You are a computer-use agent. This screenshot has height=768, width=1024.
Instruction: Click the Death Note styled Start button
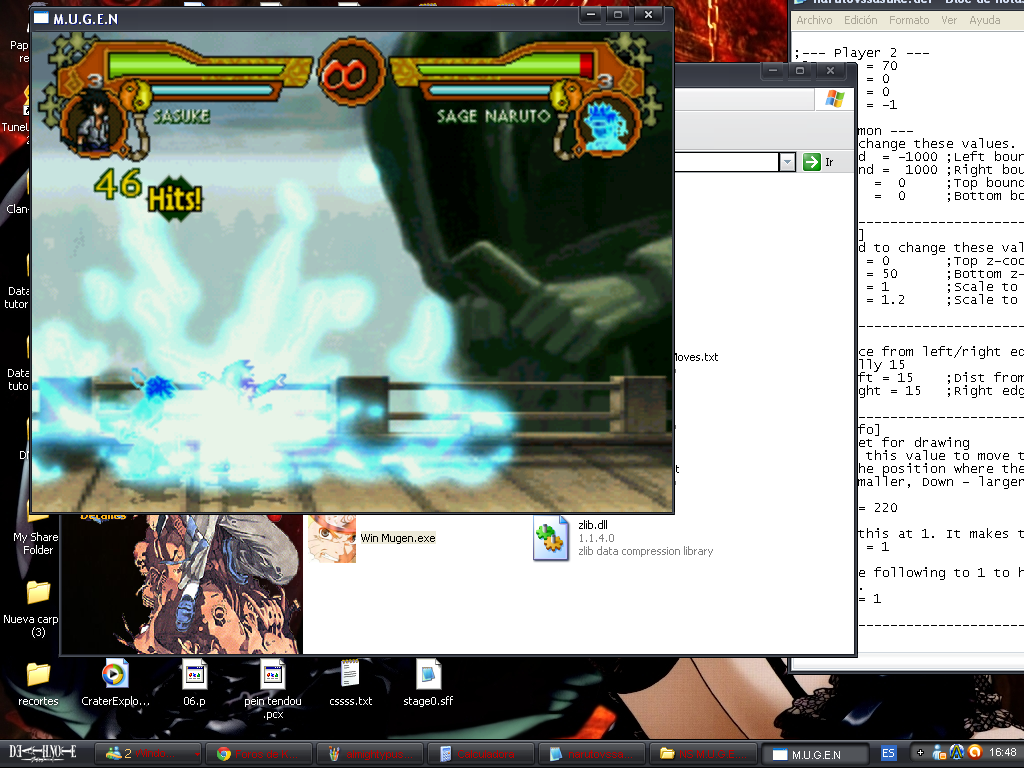pyautogui.click(x=44, y=753)
